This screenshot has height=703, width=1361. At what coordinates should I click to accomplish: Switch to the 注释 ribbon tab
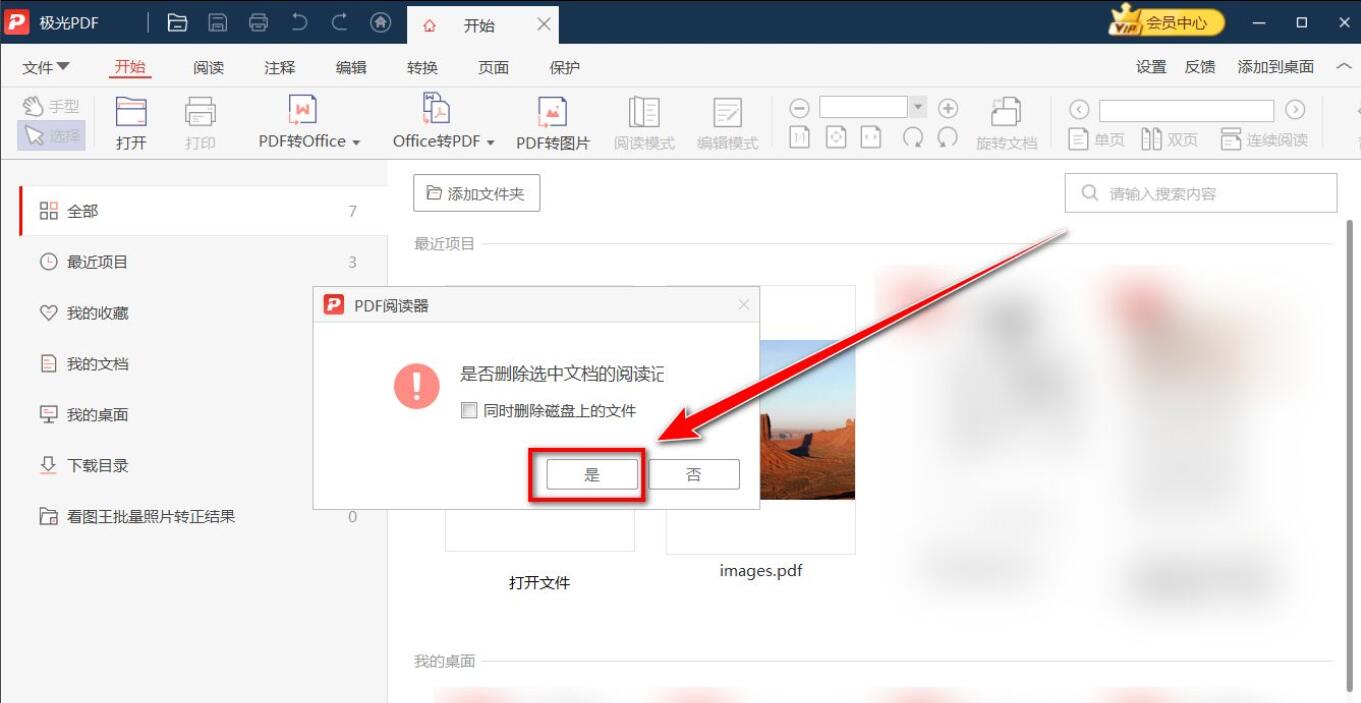coord(278,67)
